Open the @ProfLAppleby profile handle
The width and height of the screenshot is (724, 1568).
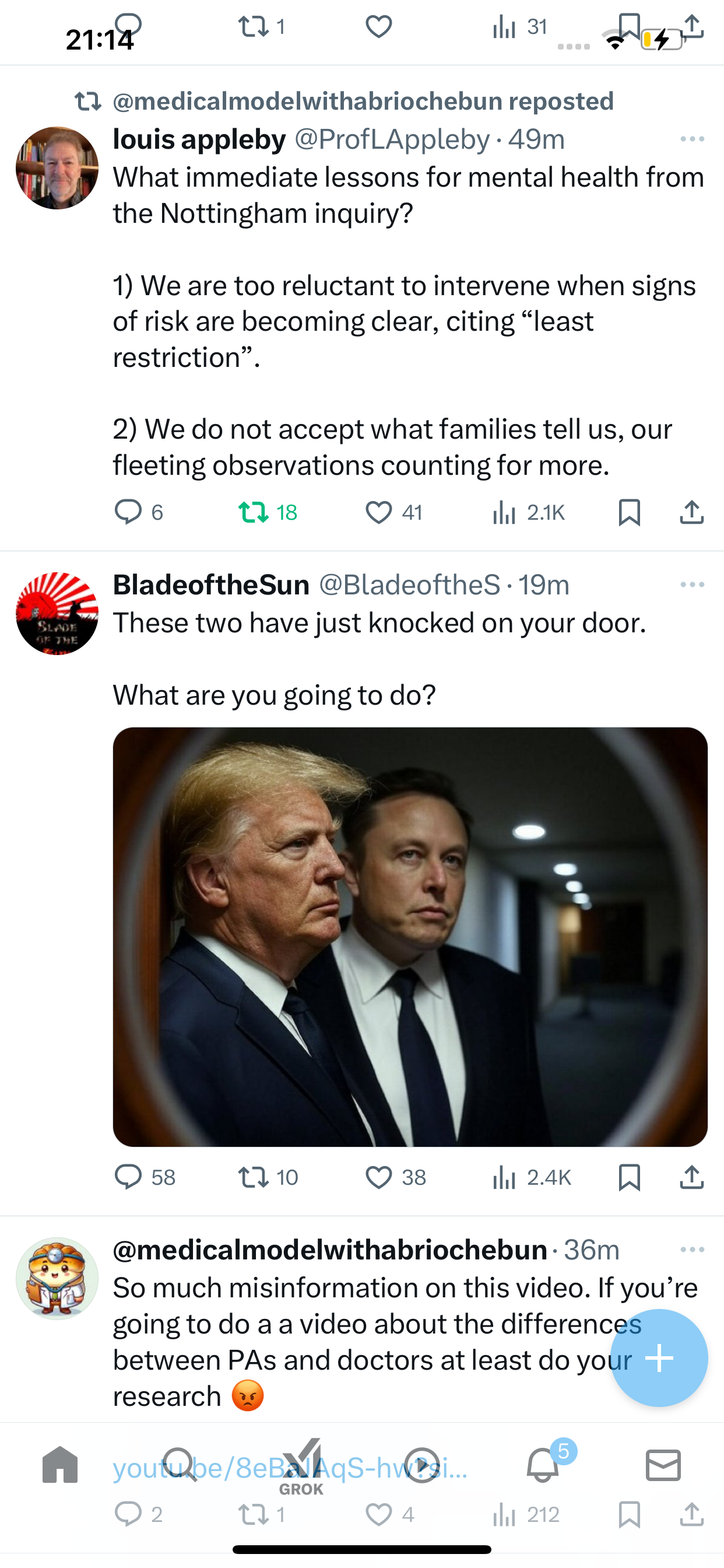tap(392, 139)
